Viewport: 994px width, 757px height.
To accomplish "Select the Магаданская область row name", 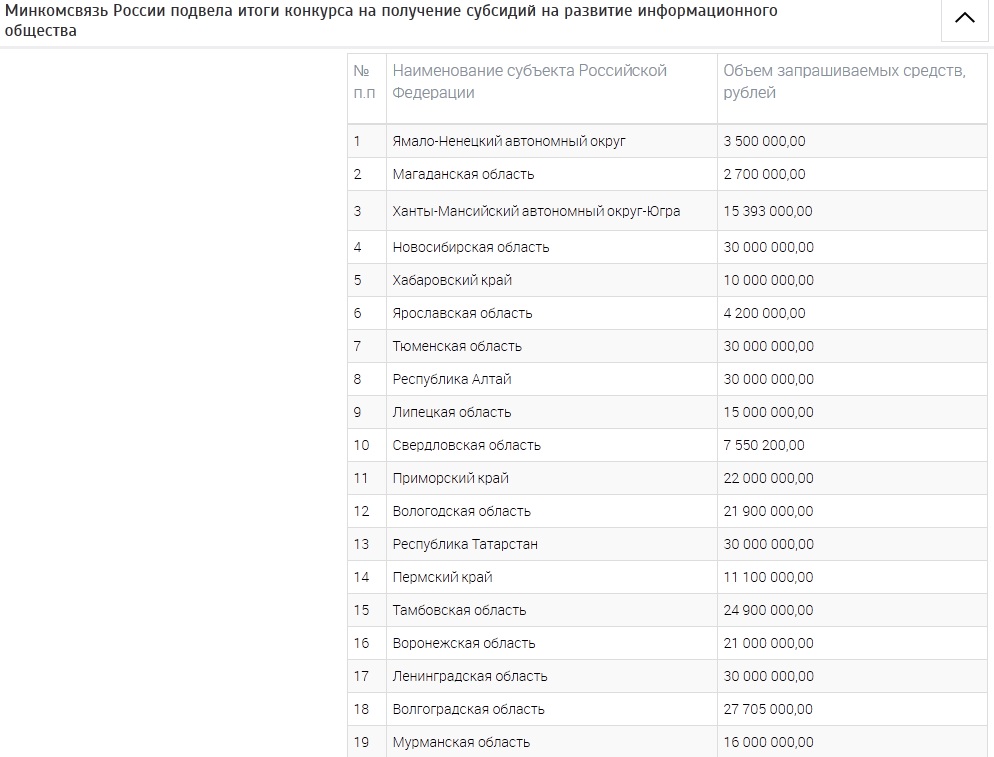I will tap(463, 174).
